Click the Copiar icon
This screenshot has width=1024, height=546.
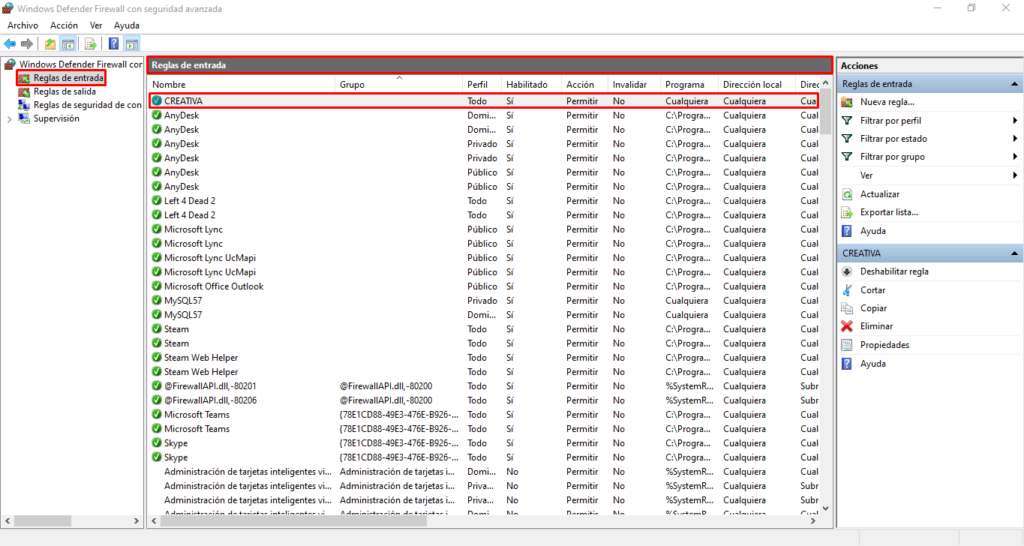[x=847, y=308]
